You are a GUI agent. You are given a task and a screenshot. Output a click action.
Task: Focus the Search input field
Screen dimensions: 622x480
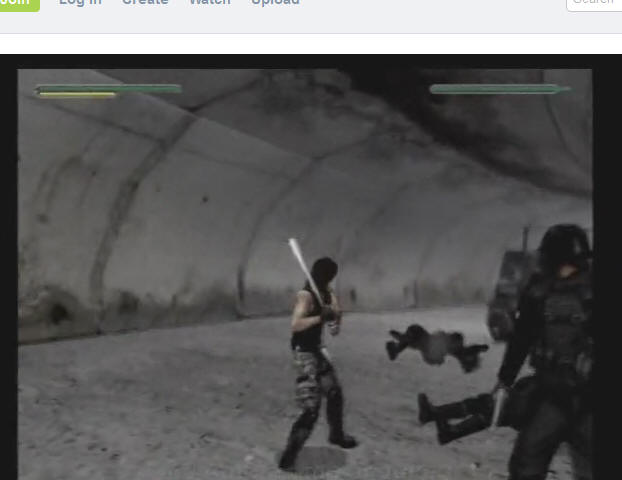coord(594,4)
